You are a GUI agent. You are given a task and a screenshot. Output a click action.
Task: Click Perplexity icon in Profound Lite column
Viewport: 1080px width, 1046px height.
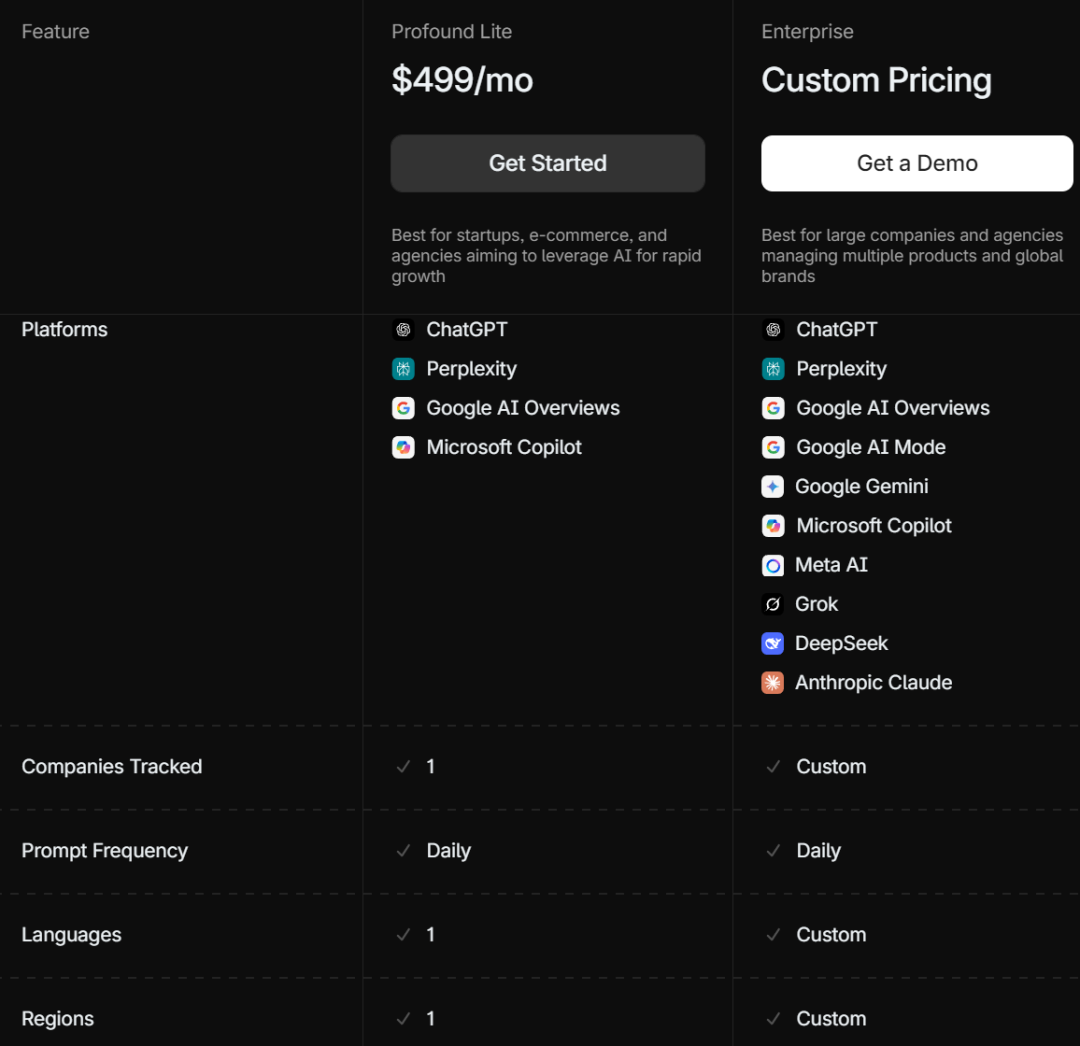[403, 369]
